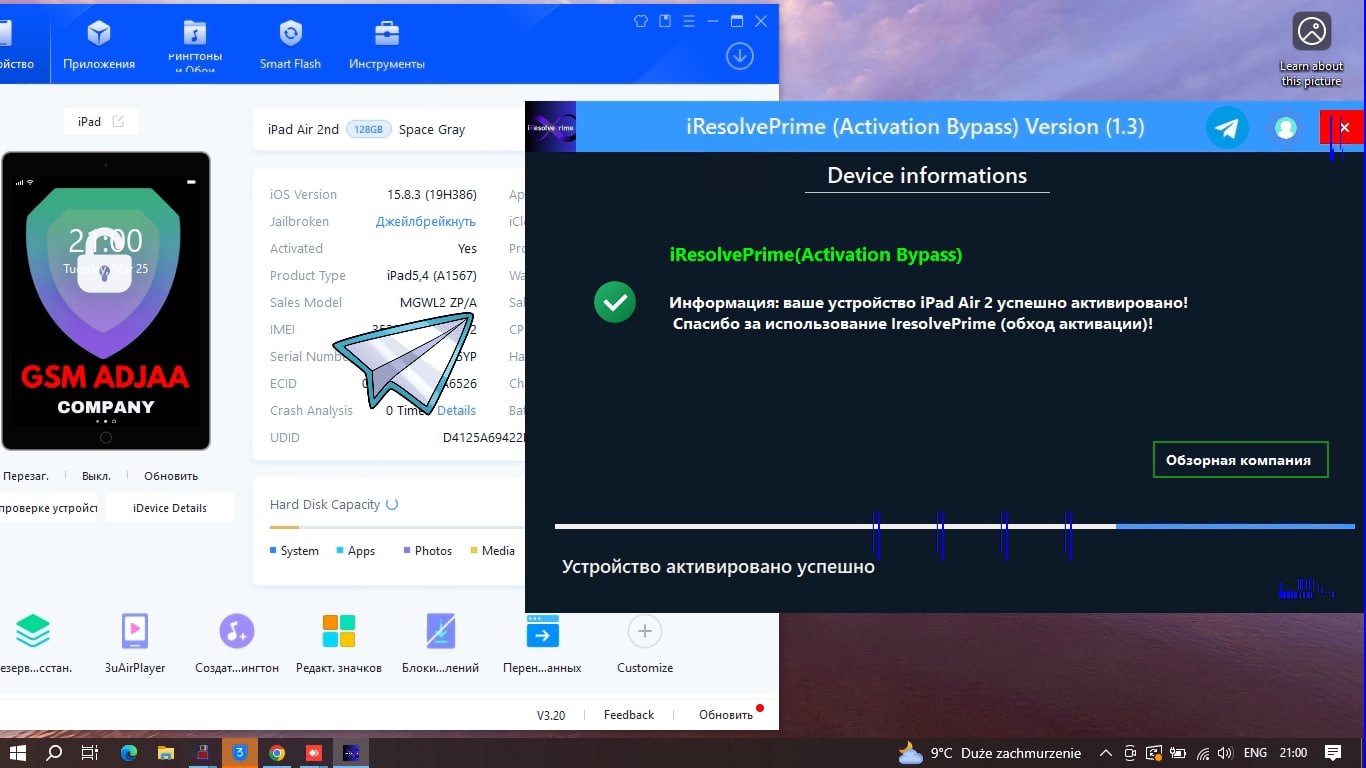
Task: Click the System legend entry
Action: [294, 551]
